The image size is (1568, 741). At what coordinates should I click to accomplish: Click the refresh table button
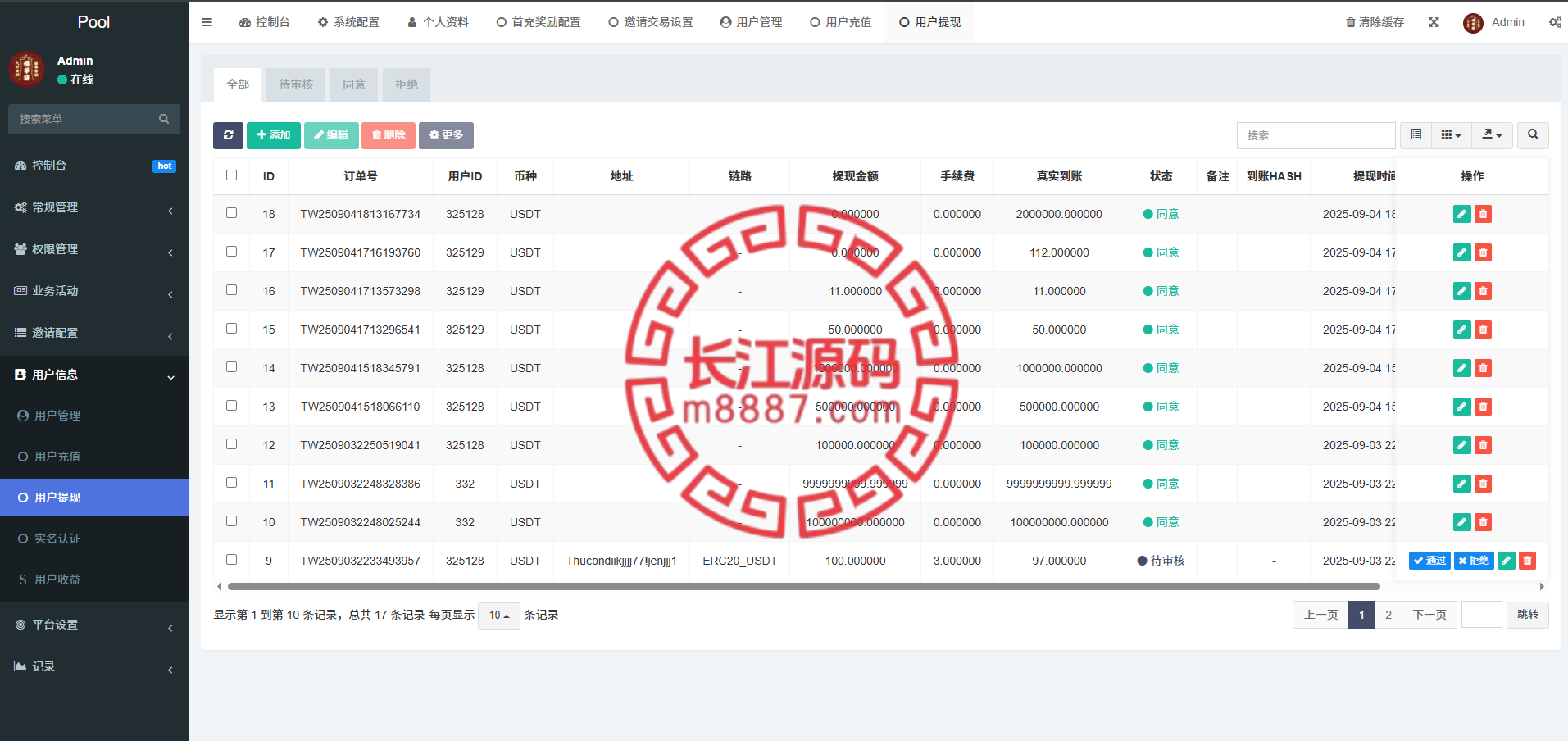[x=228, y=135]
